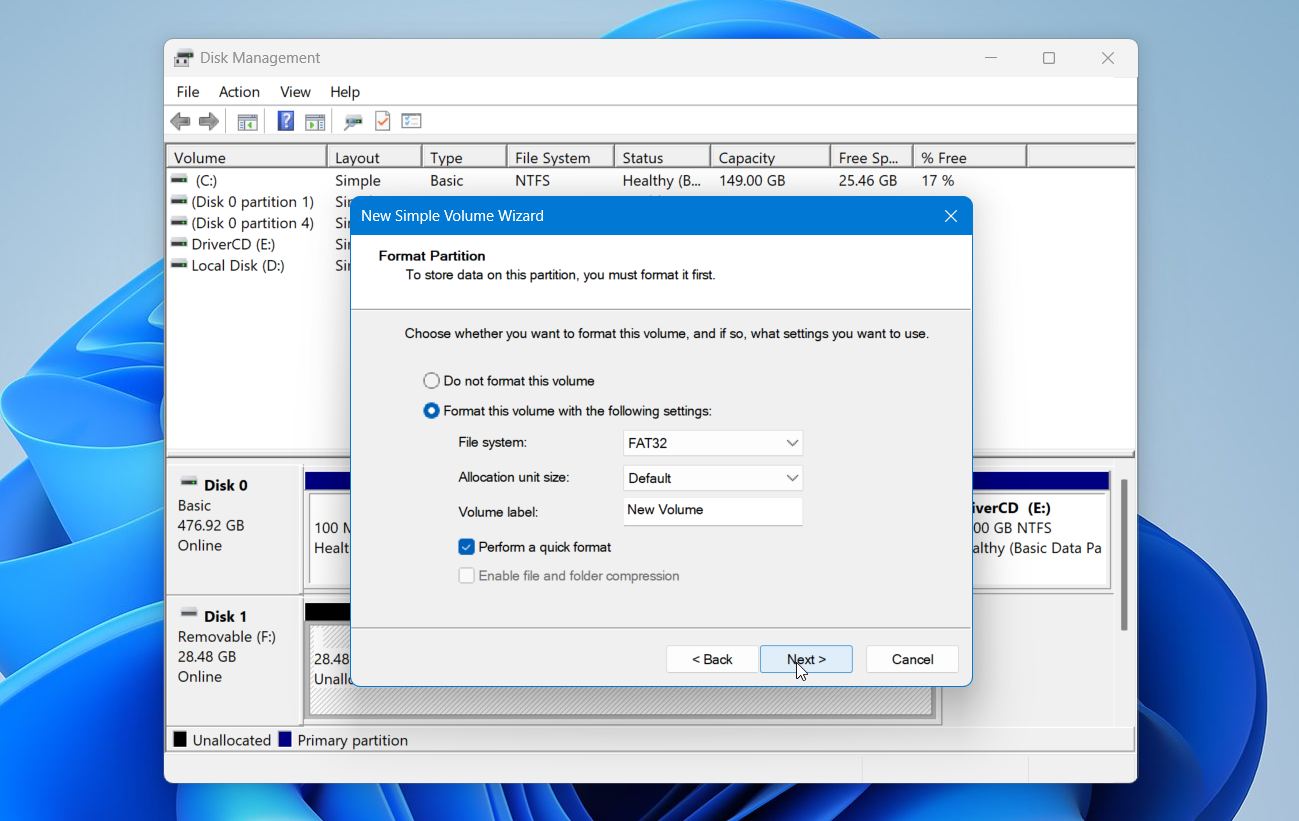Open the File menu
Screen dimensions: 1299x821
(x=188, y=92)
